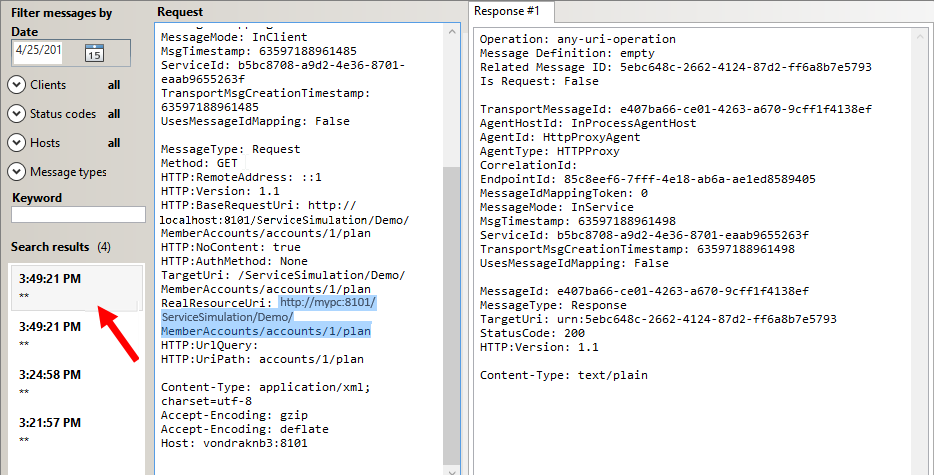Select the second 3:49:21 PM search result
This screenshot has width=934, height=475.
click(x=77, y=334)
